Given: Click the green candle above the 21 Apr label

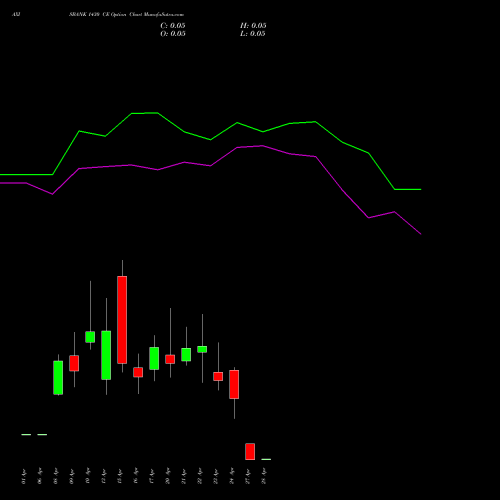Looking at the screenshot, I should (x=186, y=355).
